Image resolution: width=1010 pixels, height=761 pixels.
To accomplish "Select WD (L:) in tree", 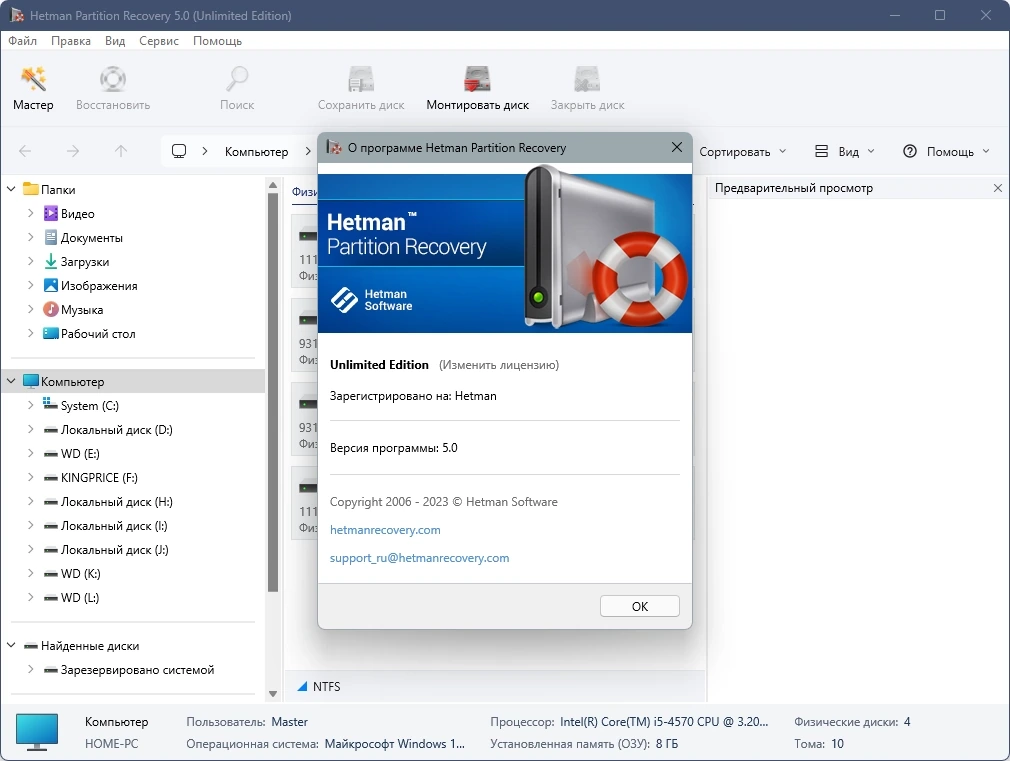I will pos(80,597).
